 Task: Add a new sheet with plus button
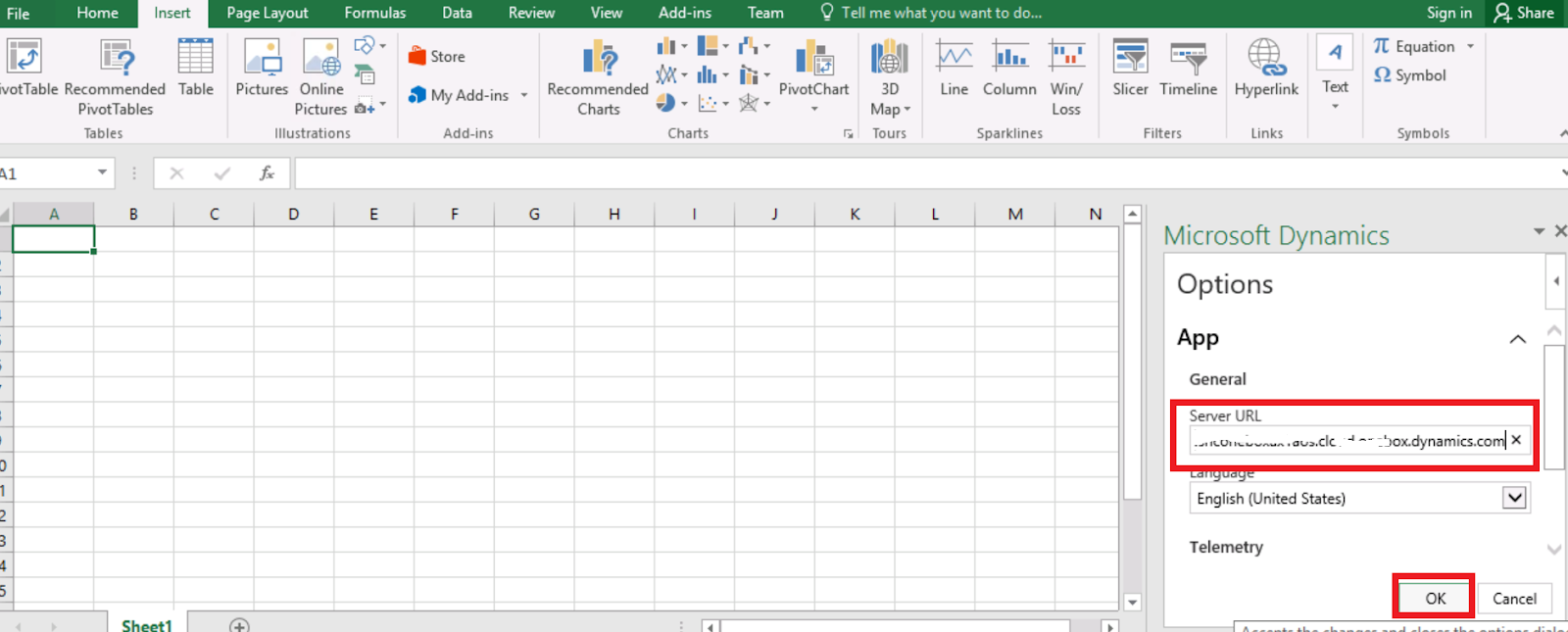(x=239, y=624)
